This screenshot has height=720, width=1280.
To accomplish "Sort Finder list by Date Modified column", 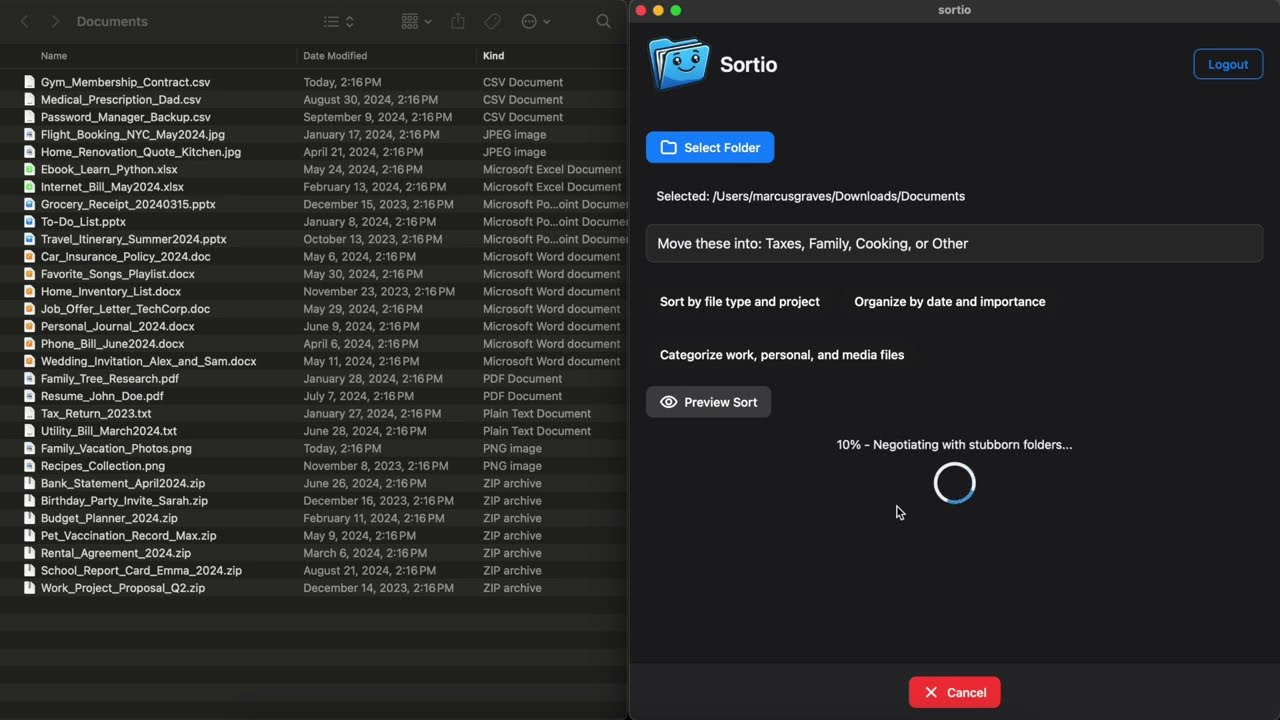I will click(x=335, y=56).
